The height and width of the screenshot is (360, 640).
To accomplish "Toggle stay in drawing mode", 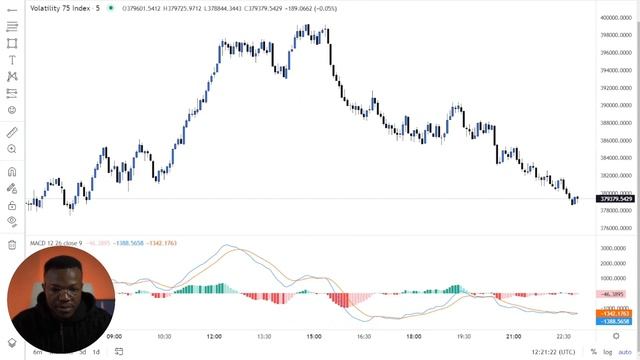I will tap(12, 188).
